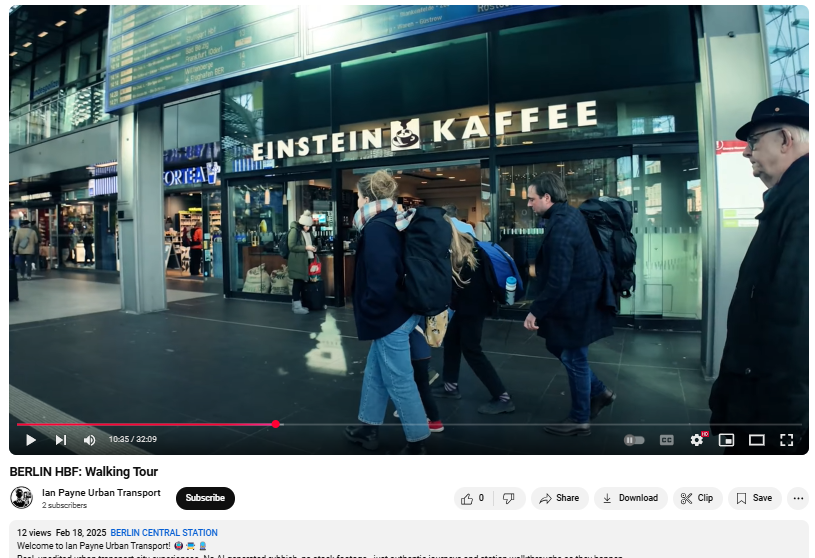The width and height of the screenshot is (815, 558).
Task: Click the channel avatar image
Action: pos(22,498)
